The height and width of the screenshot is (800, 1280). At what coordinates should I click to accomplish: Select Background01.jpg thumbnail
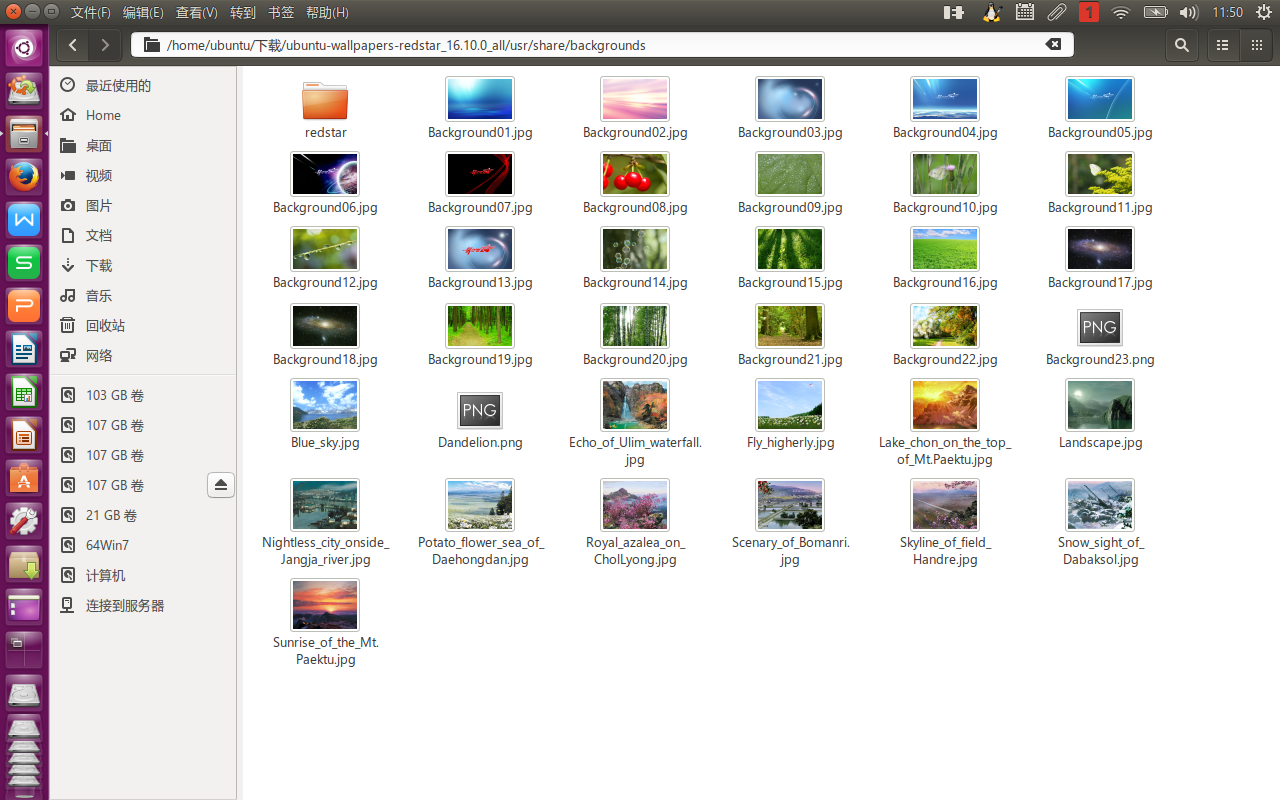[x=480, y=99]
